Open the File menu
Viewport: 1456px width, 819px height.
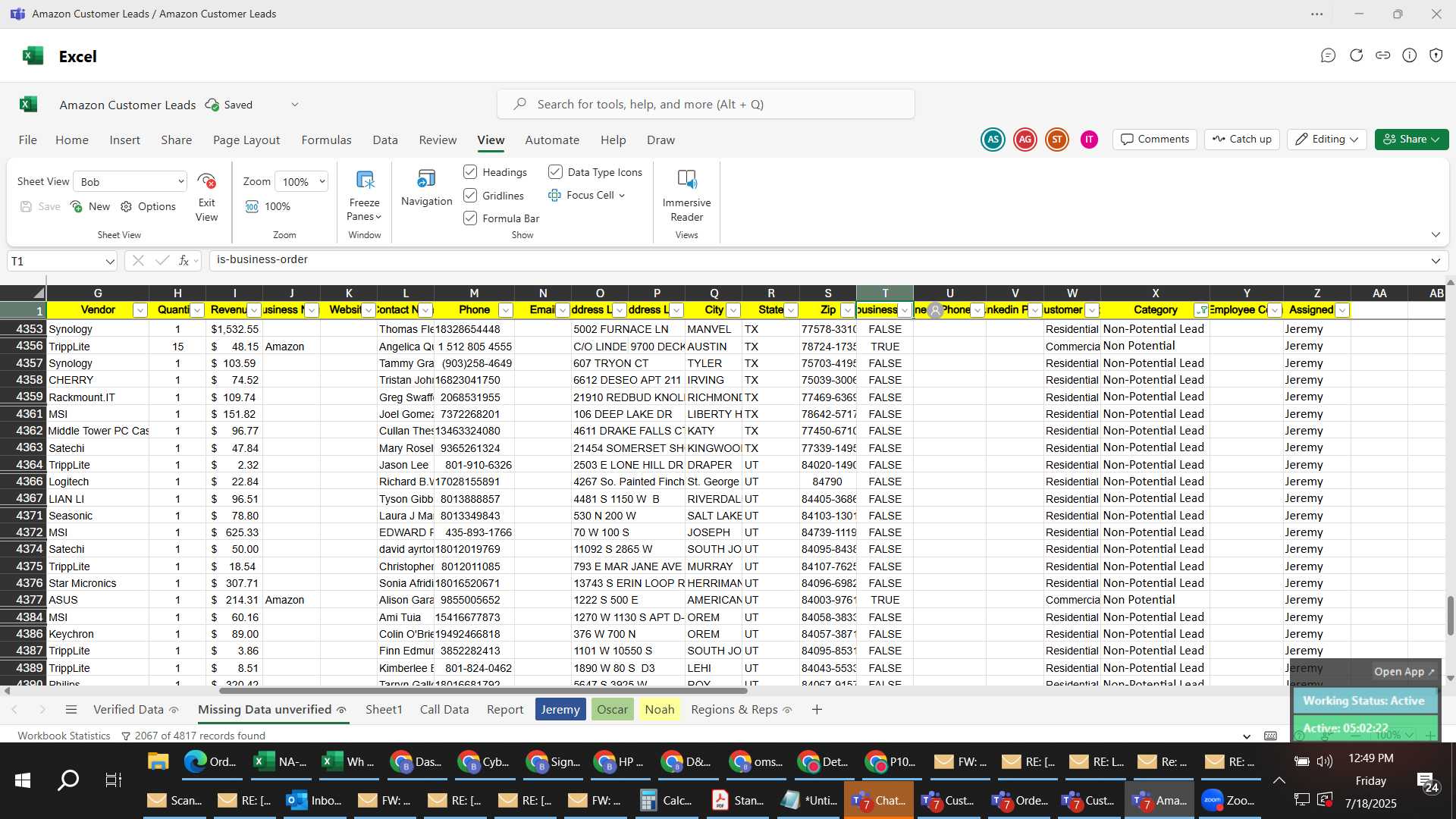tap(28, 140)
